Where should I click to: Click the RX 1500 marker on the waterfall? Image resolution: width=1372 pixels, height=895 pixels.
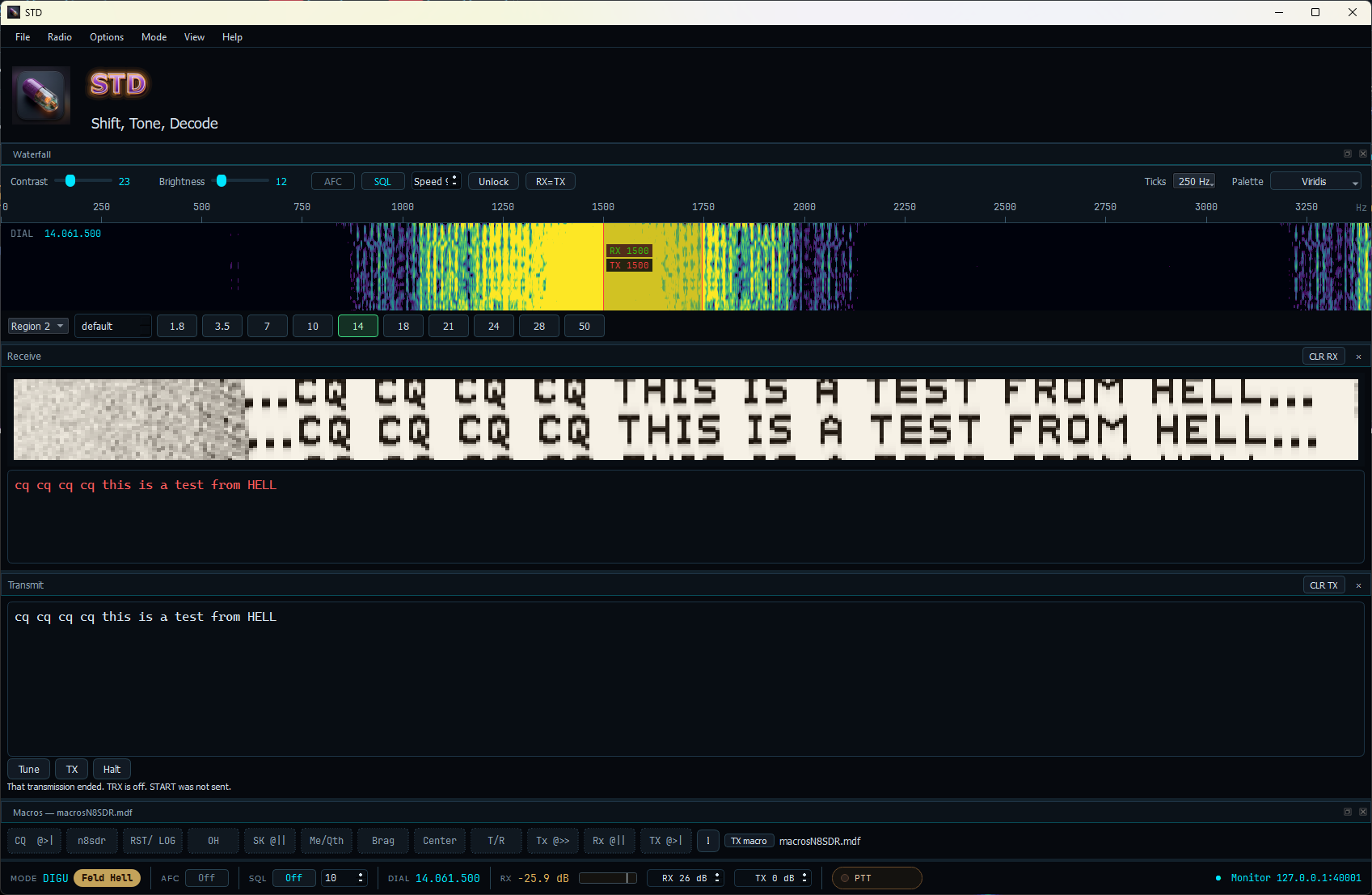point(629,251)
